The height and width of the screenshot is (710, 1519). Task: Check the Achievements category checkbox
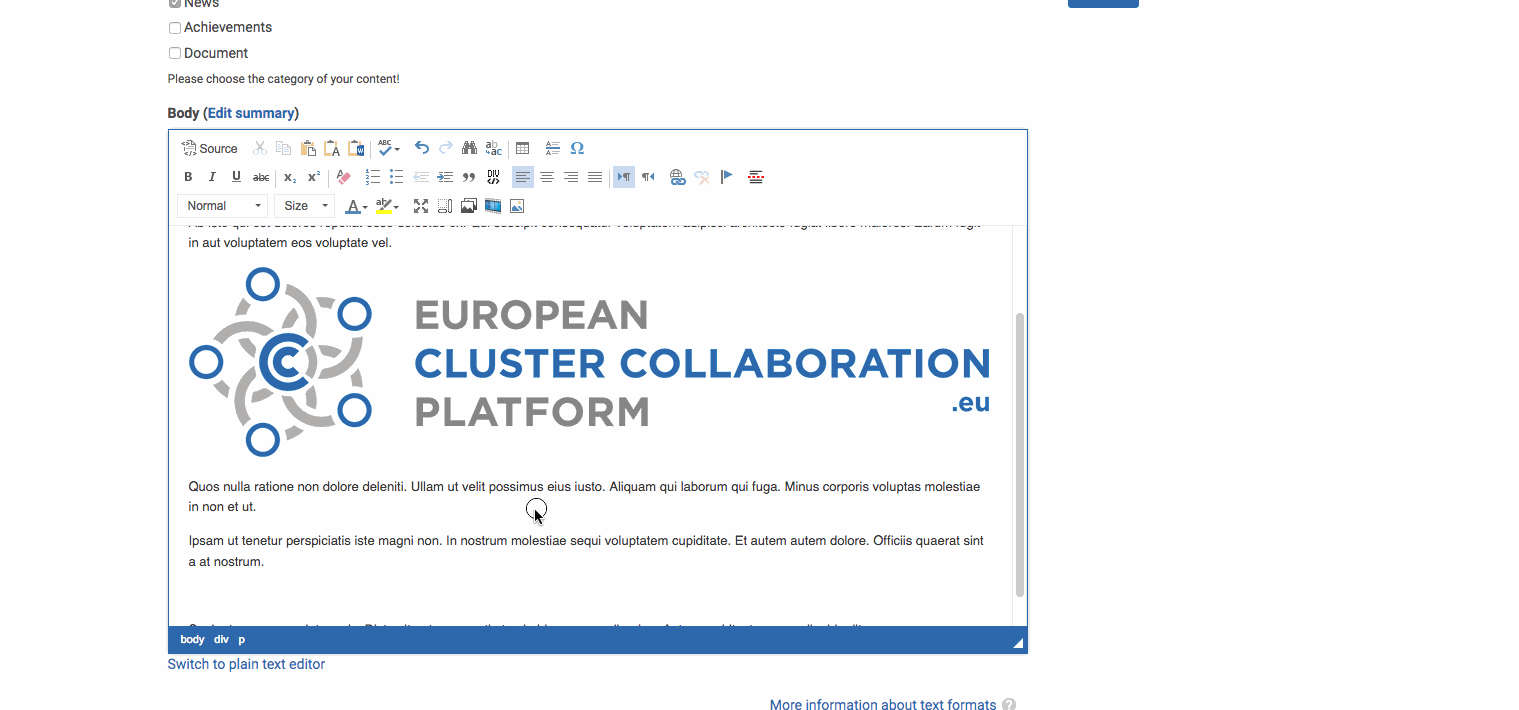coord(175,28)
